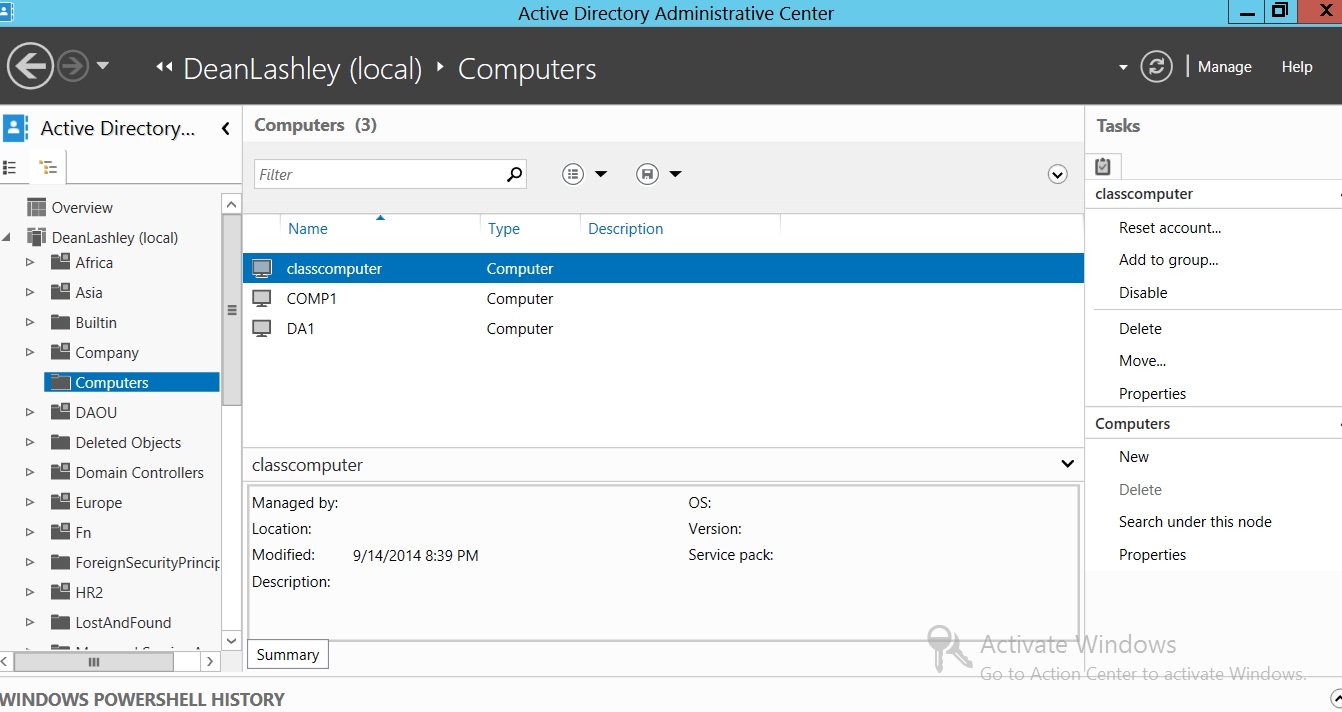Click the Africa folder icon
1342x712 pixels.
point(60,262)
